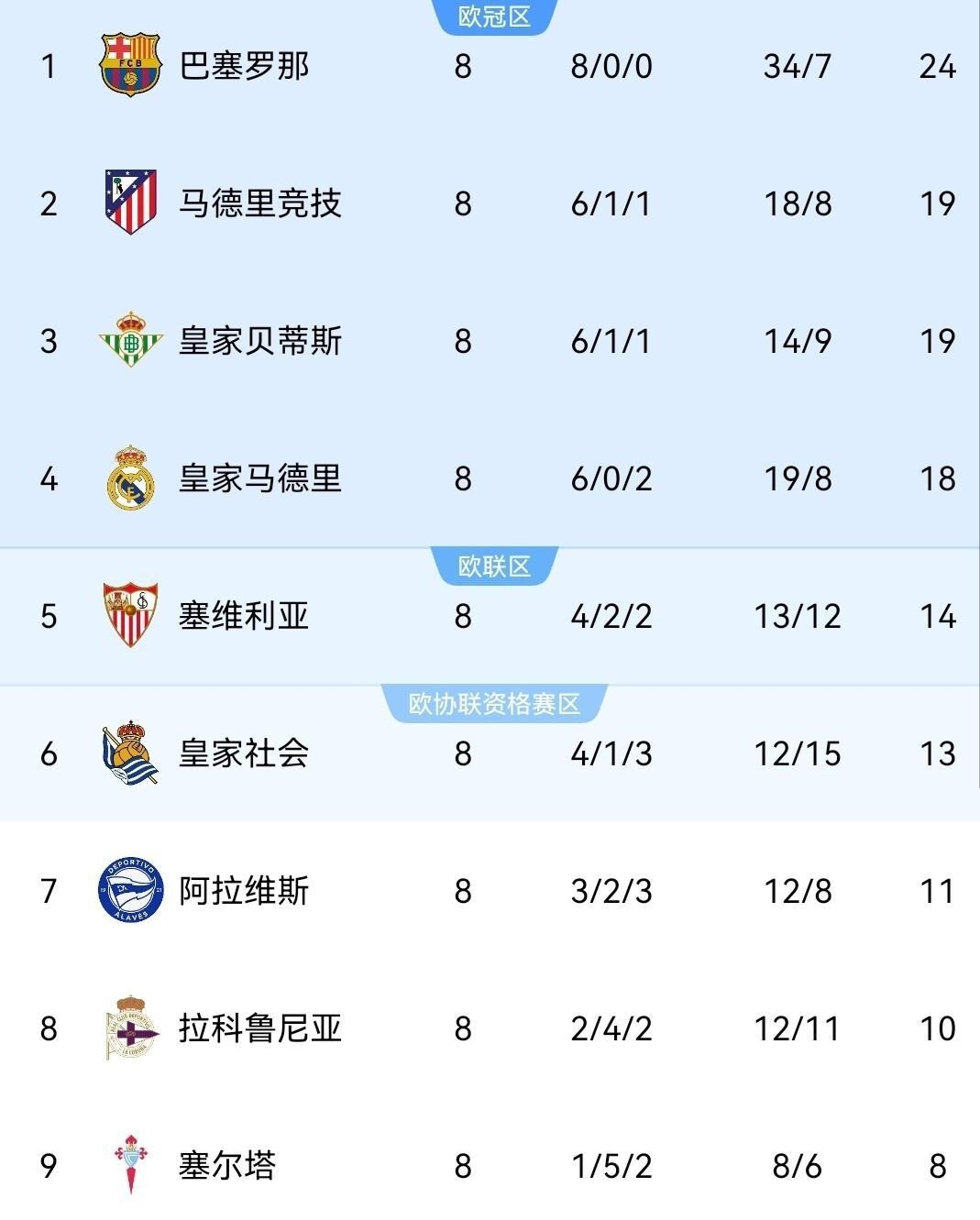This screenshot has height=1220, width=980.
Task: Click 塞尔塔's 1/5/2 win-draw-loss record
Action: (611, 1166)
